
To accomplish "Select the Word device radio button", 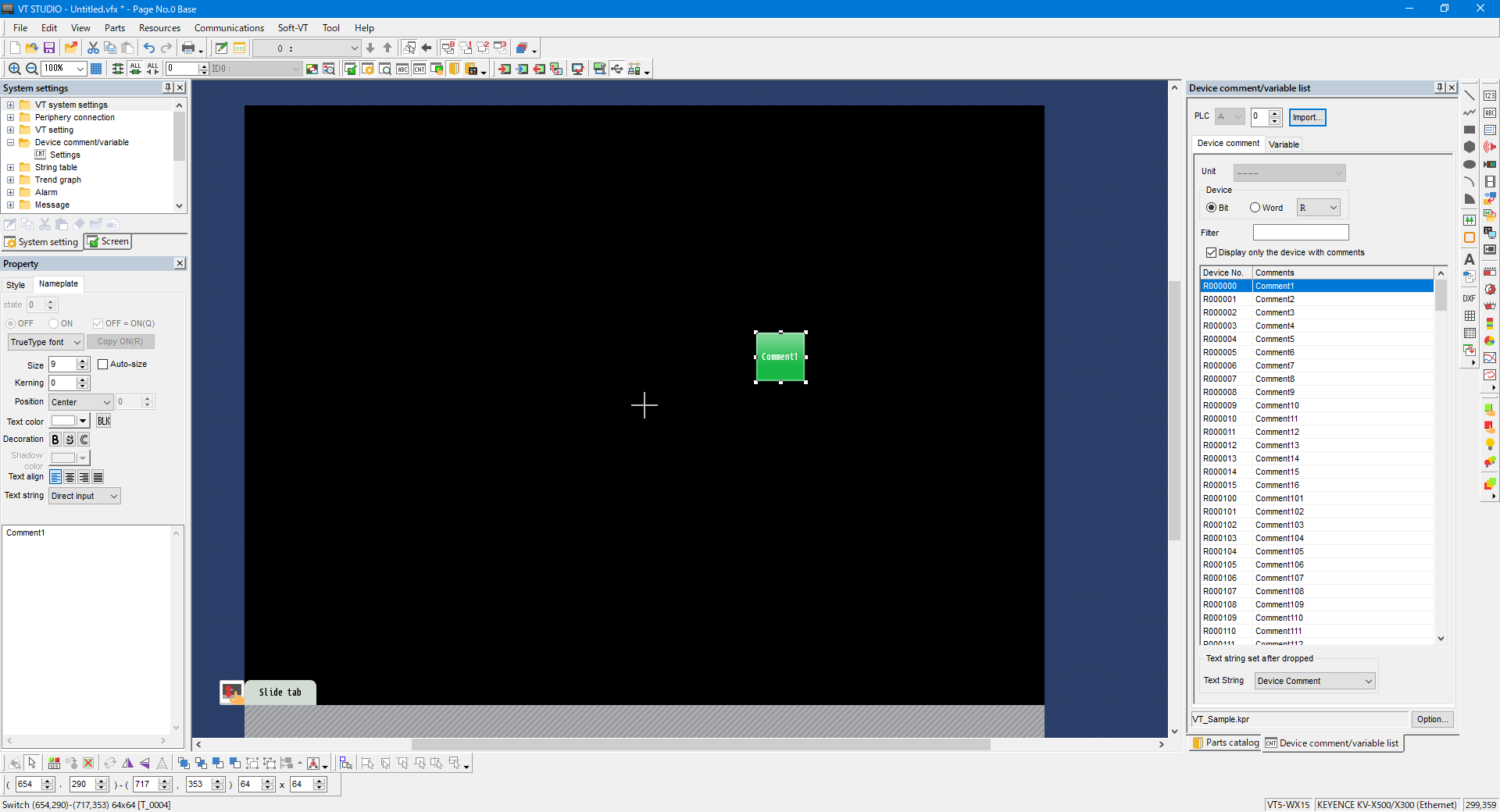I will click(1255, 208).
